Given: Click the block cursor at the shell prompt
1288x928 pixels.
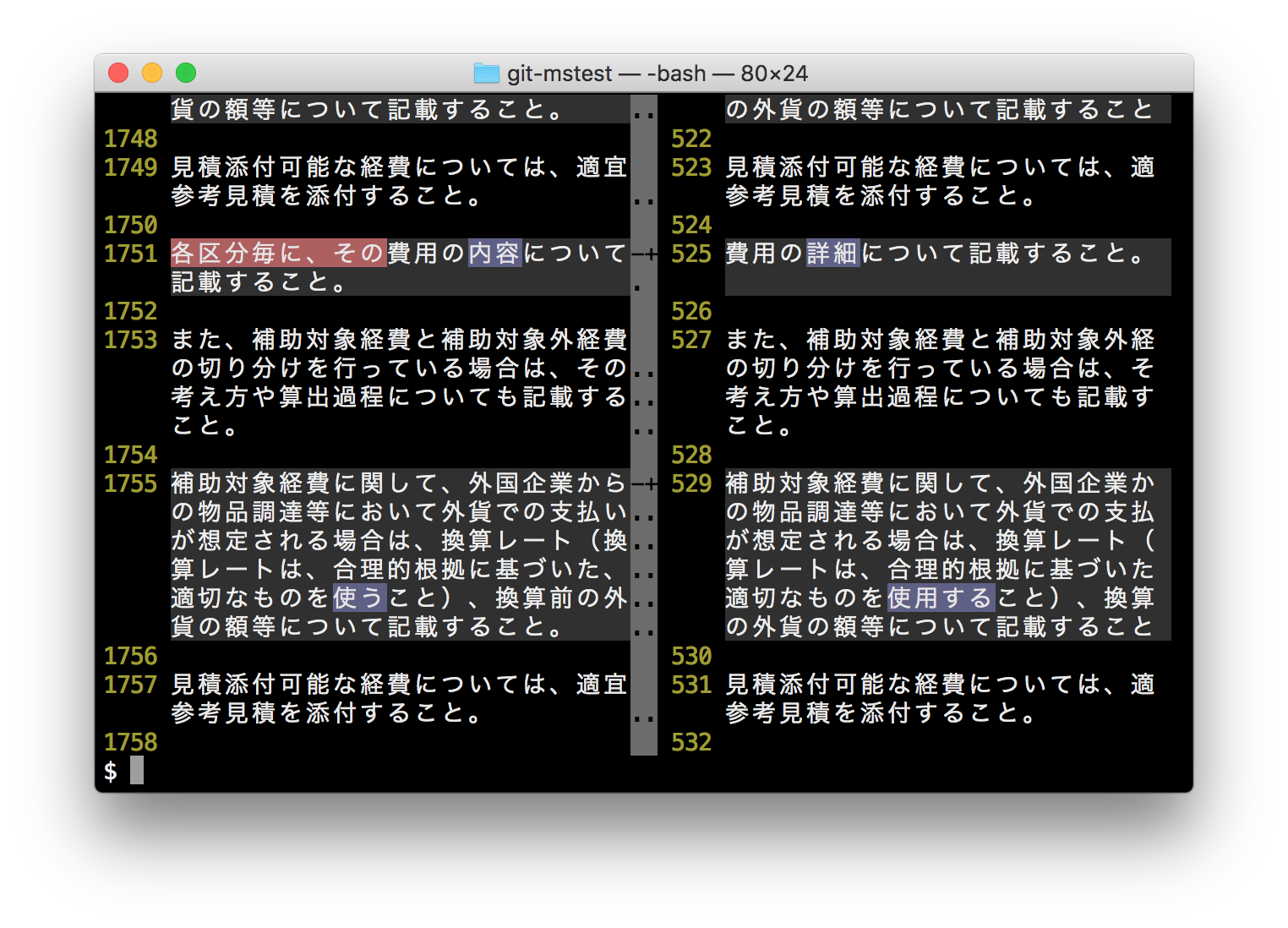Looking at the screenshot, I should [x=136, y=770].
